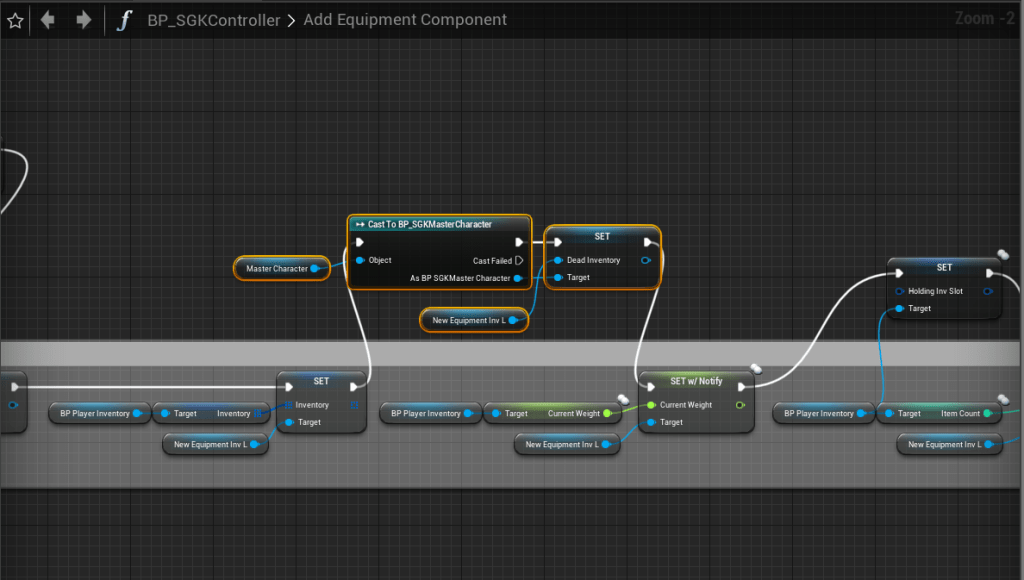The image size is (1024, 580).
Task: Select the SET w/ Notify node header
Action: (695, 381)
